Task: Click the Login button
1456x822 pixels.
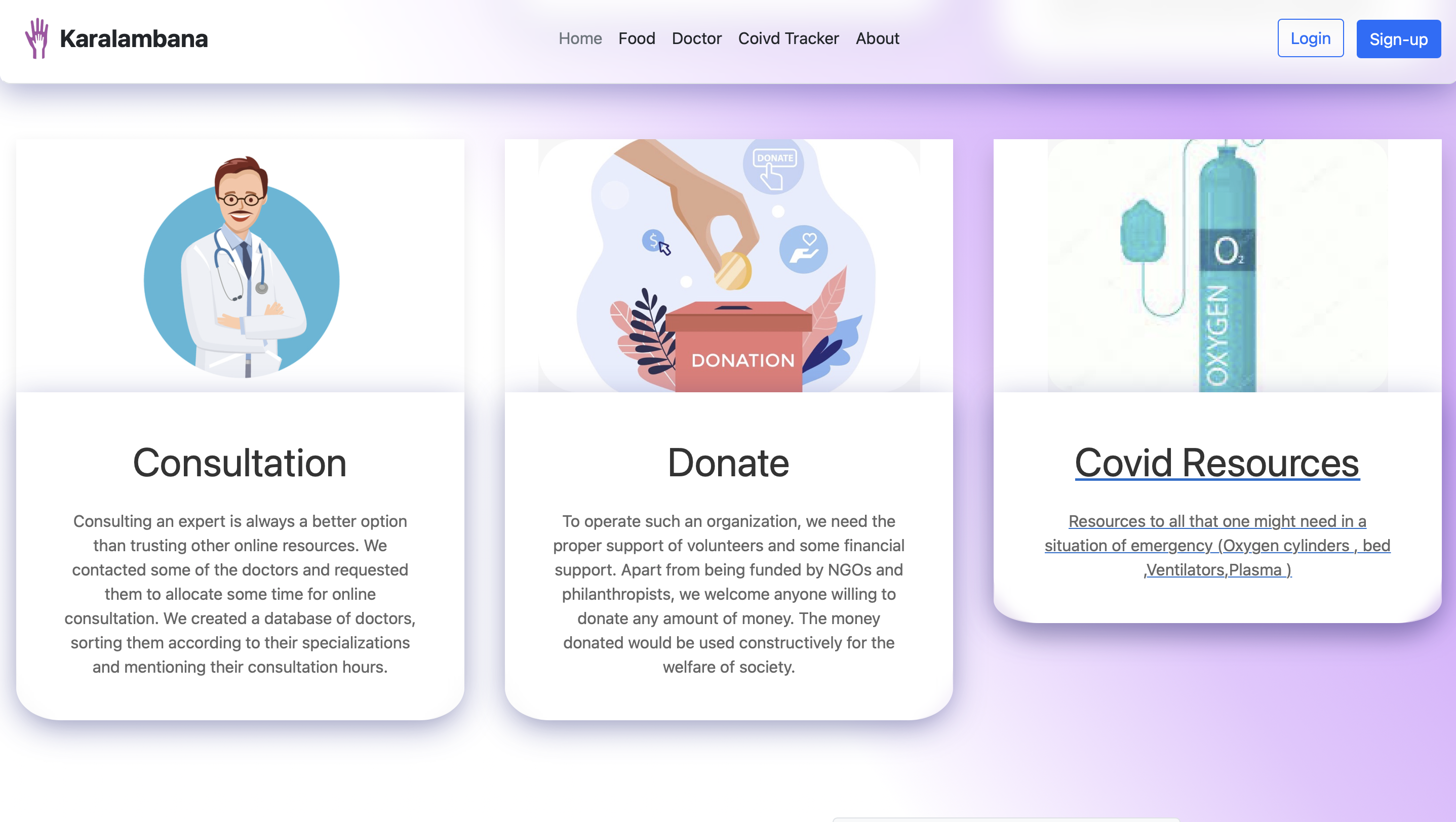Action: tap(1310, 38)
